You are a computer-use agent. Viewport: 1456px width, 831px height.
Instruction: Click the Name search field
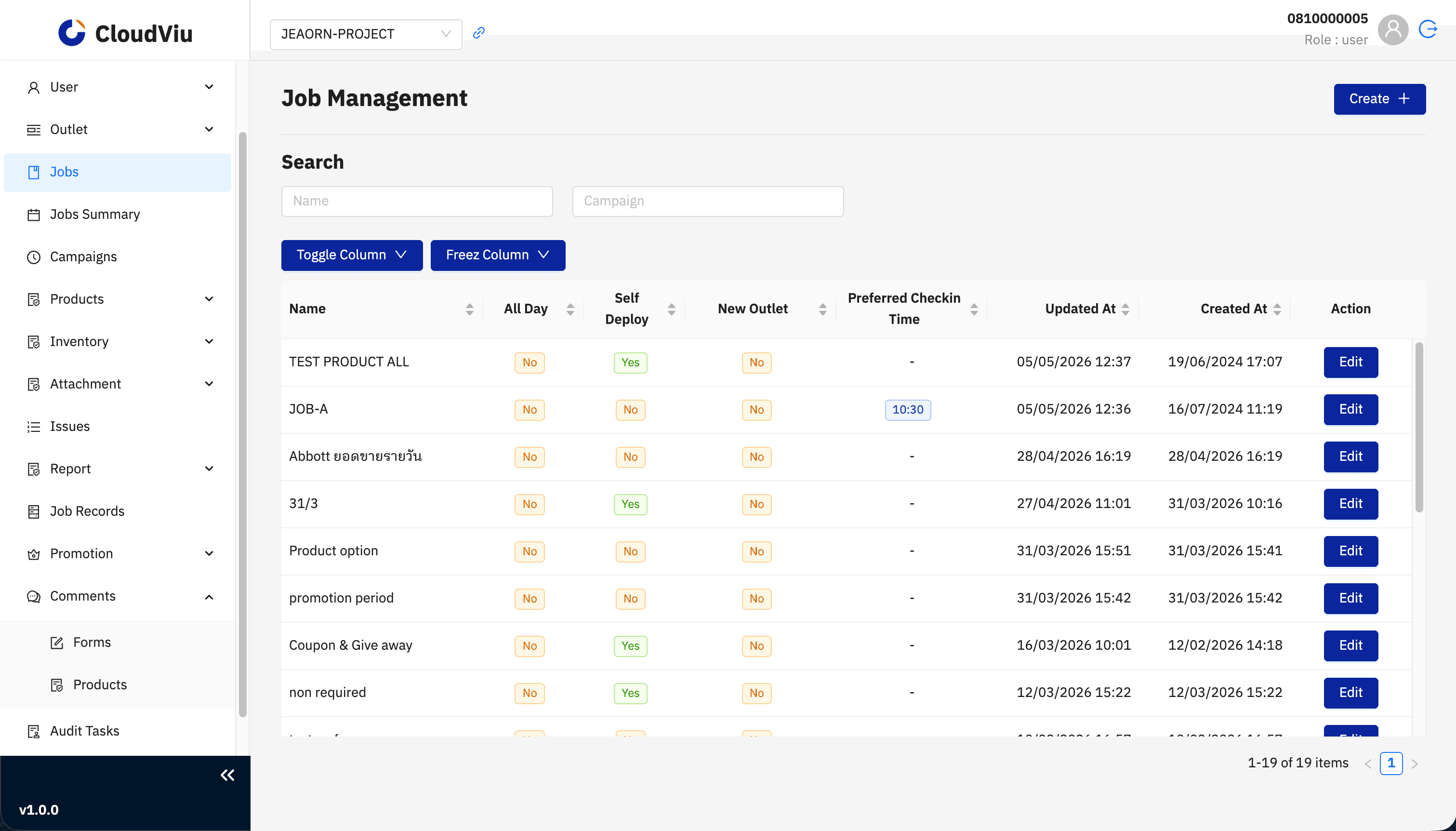point(417,201)
